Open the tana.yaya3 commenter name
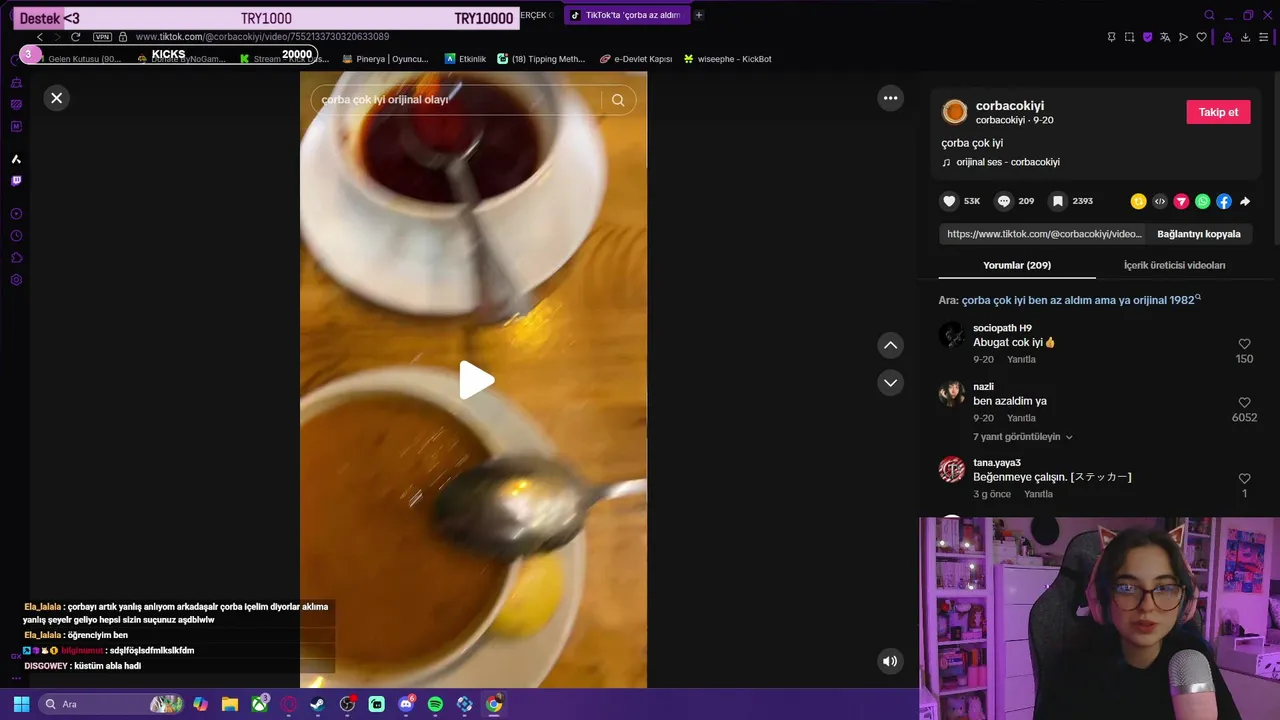 coord(997,463)
